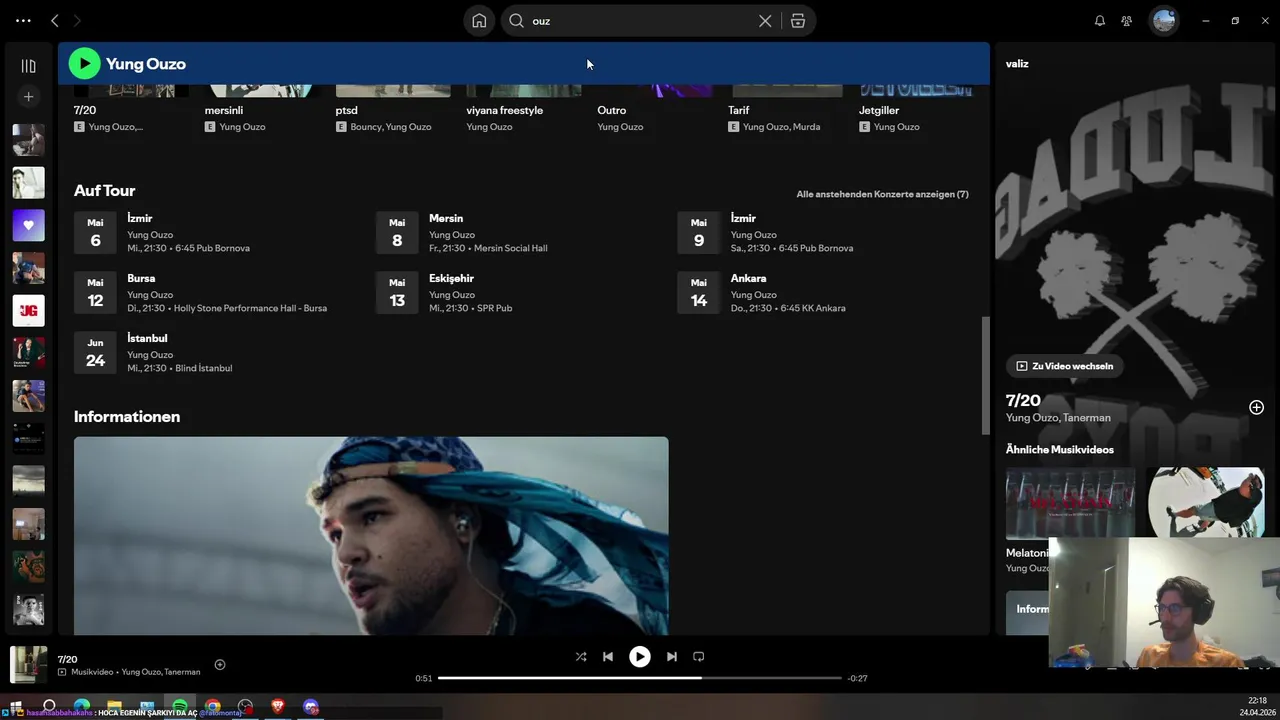This screenshot has height=720, width=1280.
Task: Open the Eskişehir concert on Mai 13
Action: pyautogui.click(x=520, y=293)
